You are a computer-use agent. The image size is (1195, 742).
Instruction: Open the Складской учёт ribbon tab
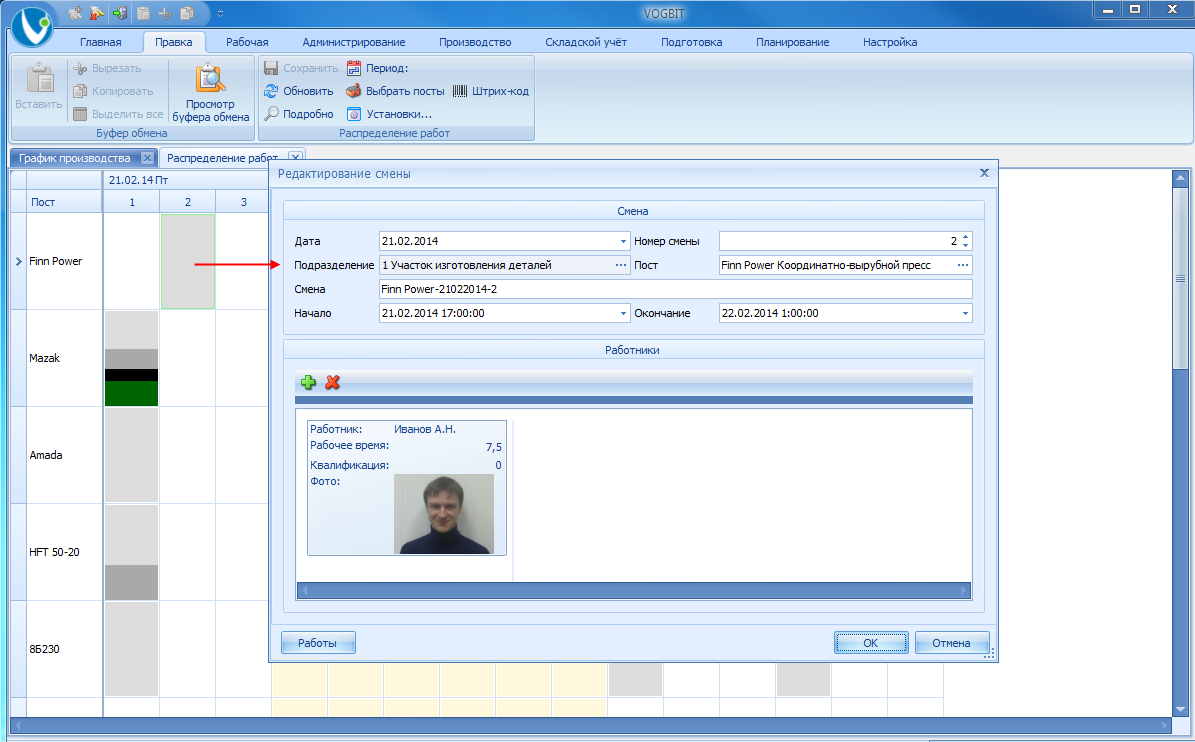click(x=586, y=42)
